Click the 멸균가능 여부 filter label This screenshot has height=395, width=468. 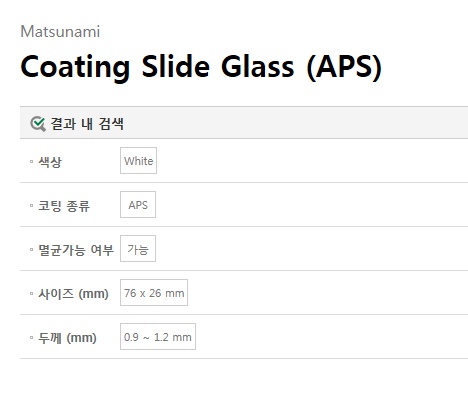click(76, 250)
